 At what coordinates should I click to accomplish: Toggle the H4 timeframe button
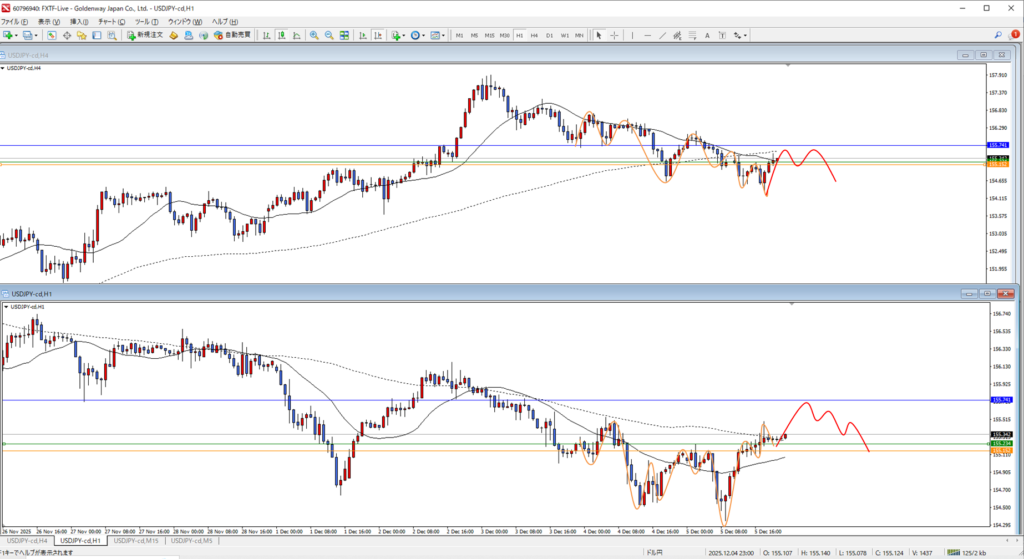coord(535,35)
